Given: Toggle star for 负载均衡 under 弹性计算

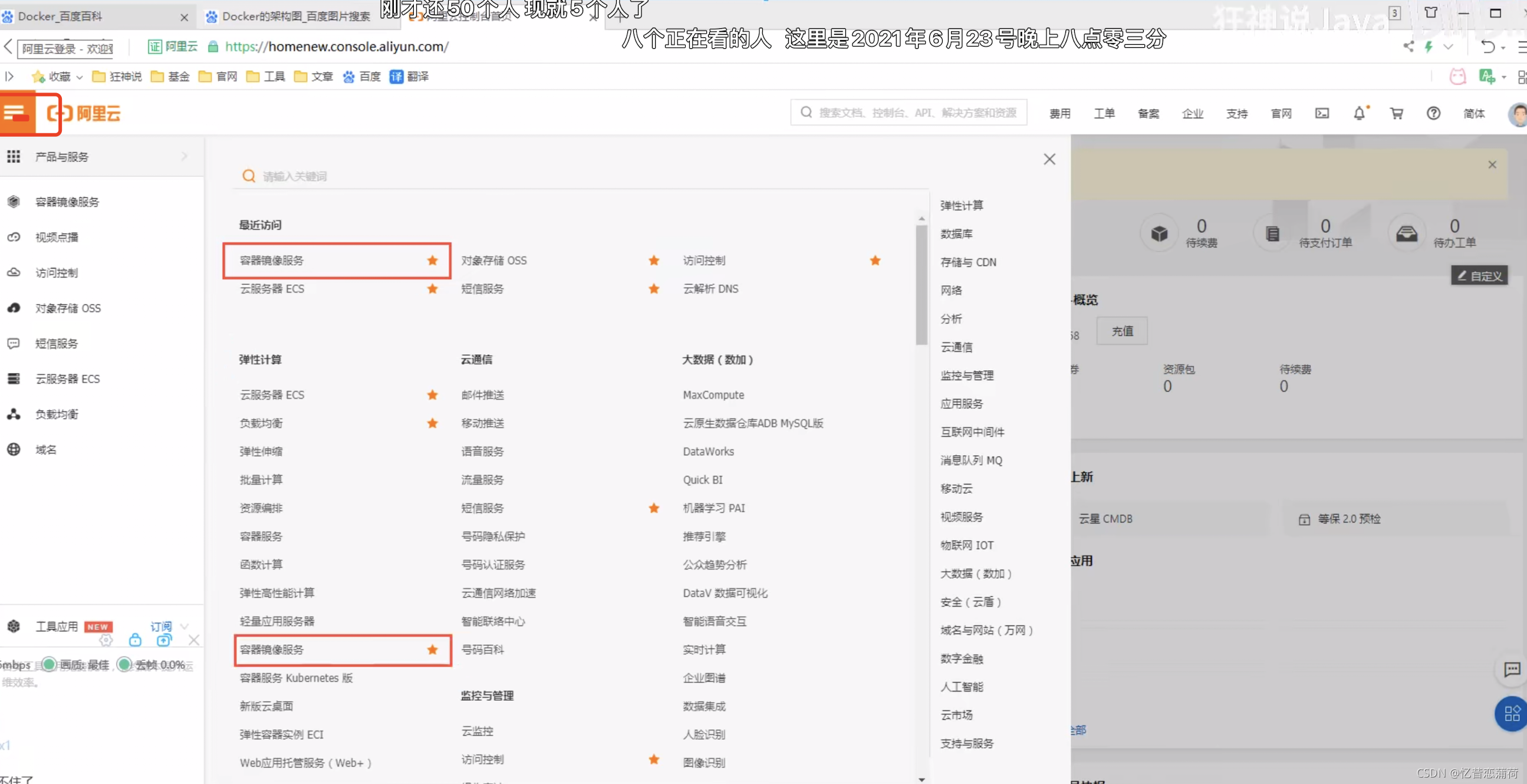Looking at the screenshot, I should click(x=433, y=423).
